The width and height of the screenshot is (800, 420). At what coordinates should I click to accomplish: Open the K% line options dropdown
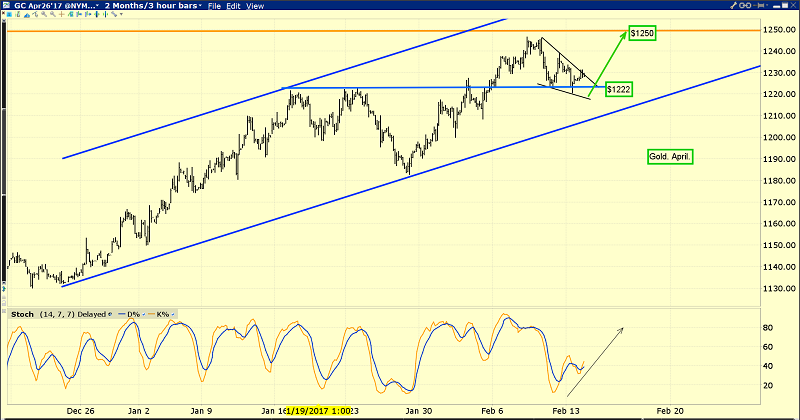pyautogui.click(x=173, y=314)
